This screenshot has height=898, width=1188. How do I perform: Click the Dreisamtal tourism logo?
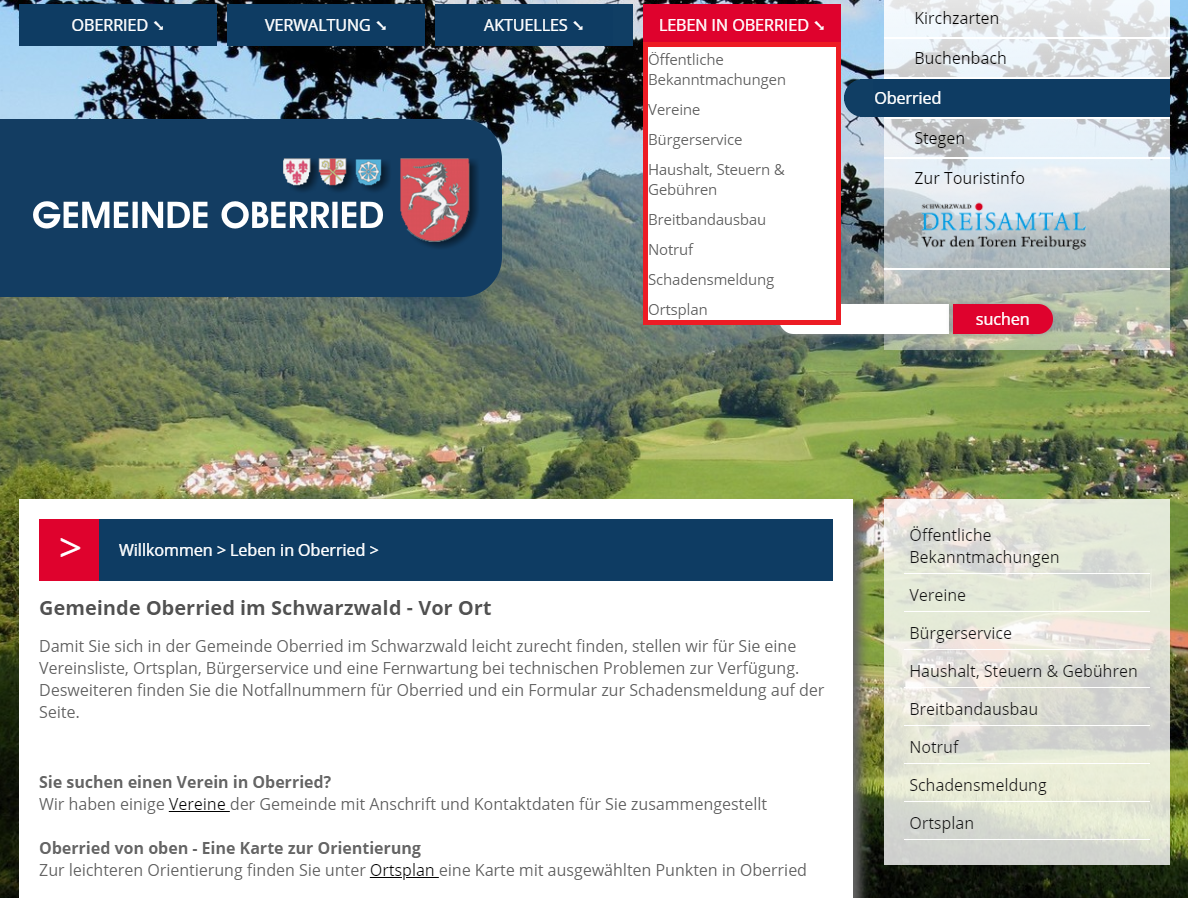coord(1003,226)
